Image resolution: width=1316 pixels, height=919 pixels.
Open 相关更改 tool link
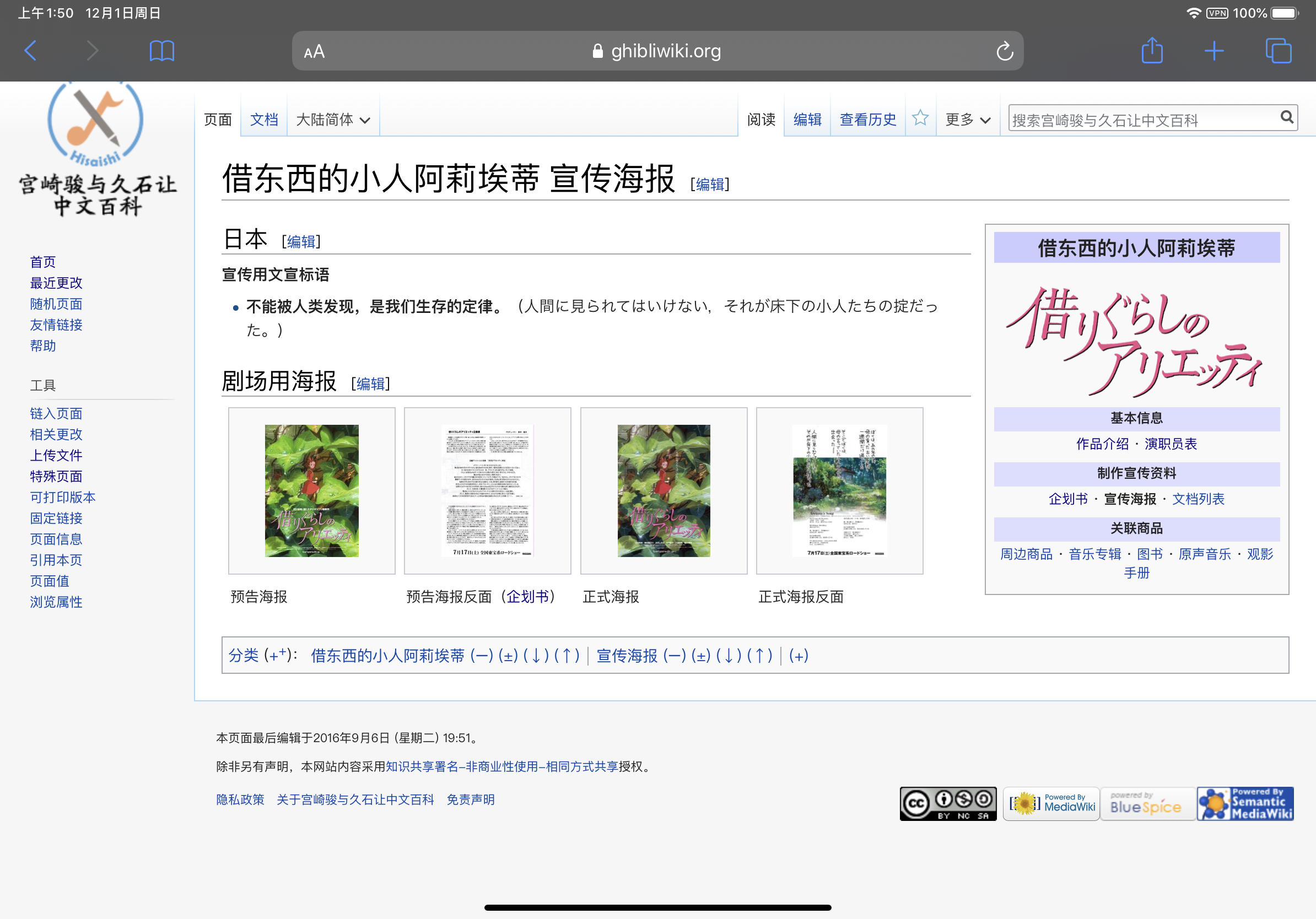point(56,434)
